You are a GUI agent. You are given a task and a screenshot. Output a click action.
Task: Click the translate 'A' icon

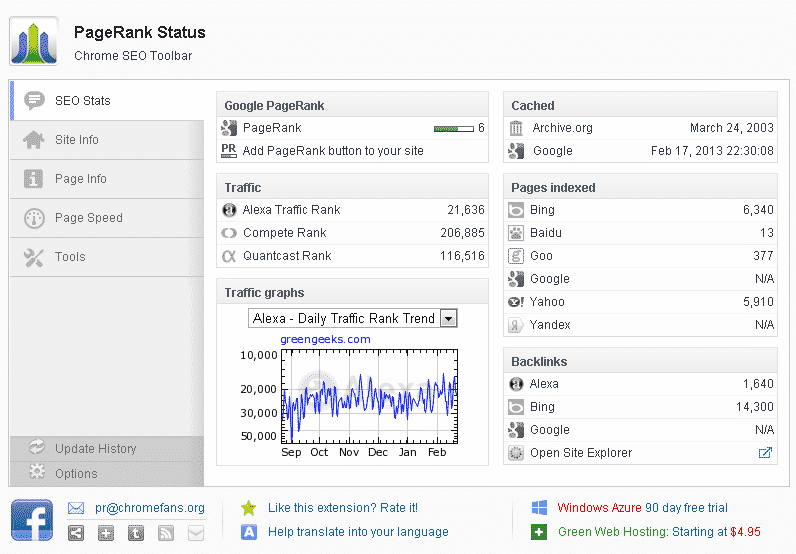click(x=249, y=532)
